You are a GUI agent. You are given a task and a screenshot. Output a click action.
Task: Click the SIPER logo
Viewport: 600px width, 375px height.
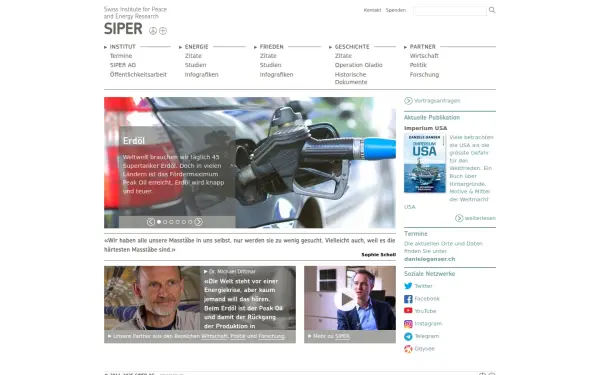123,29
